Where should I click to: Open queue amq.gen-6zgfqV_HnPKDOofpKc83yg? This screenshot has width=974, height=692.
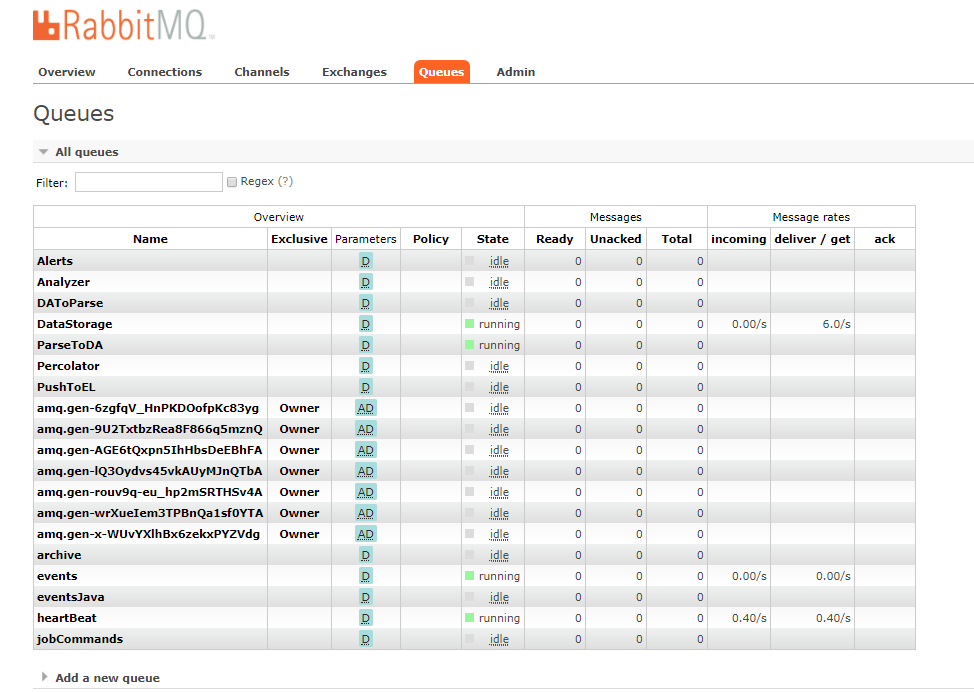pyautogui.click(x=148, y=408)
